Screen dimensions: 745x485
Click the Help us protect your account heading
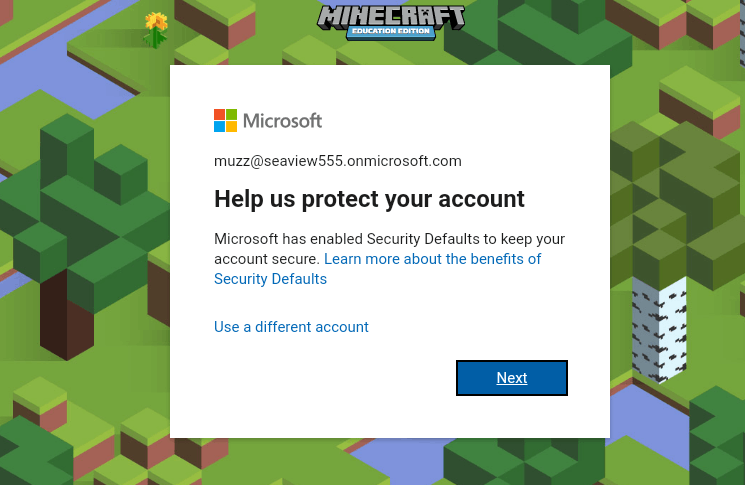tap(369, 199)
